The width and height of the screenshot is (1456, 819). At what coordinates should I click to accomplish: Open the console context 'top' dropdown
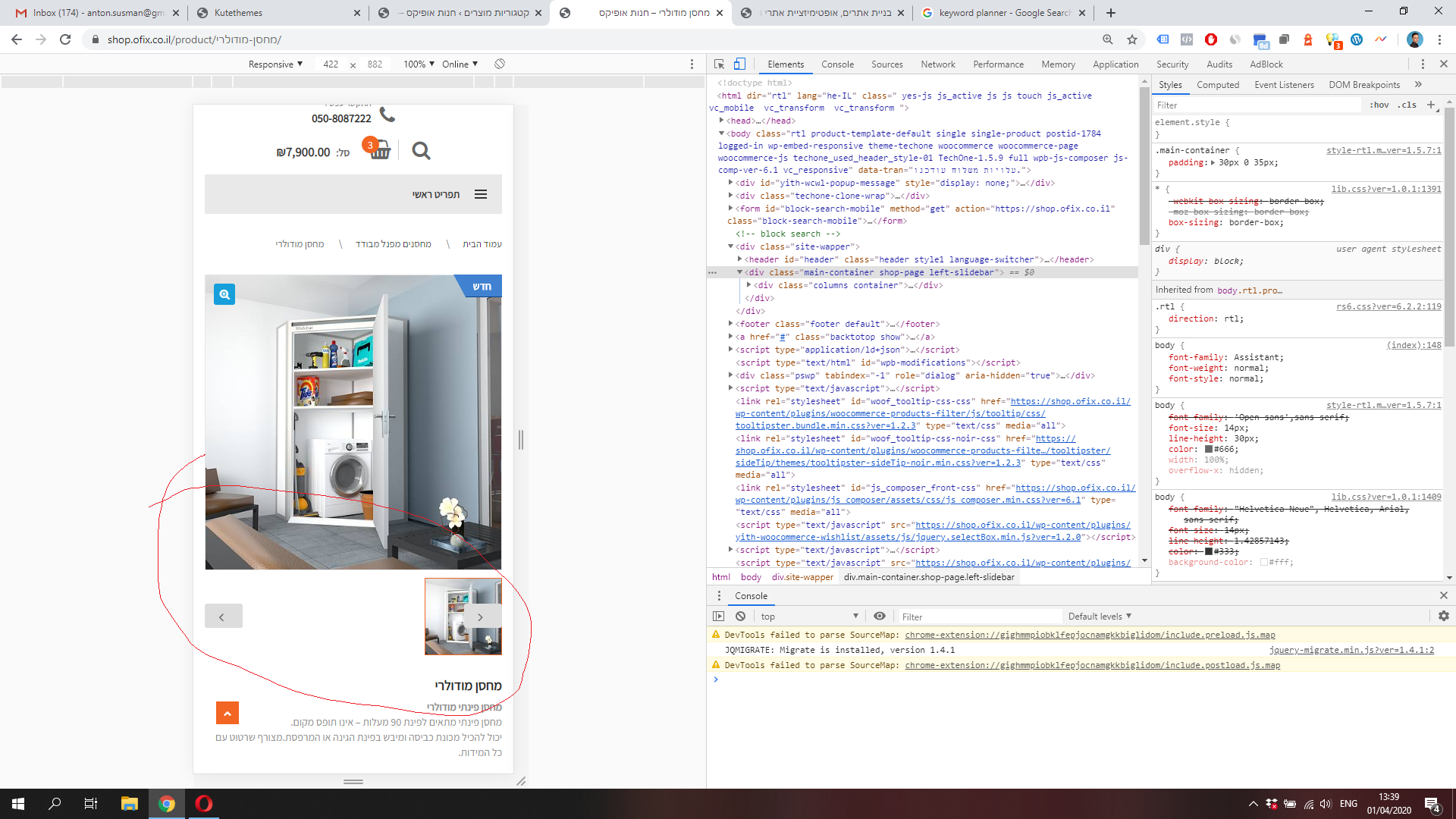[810, 617]
